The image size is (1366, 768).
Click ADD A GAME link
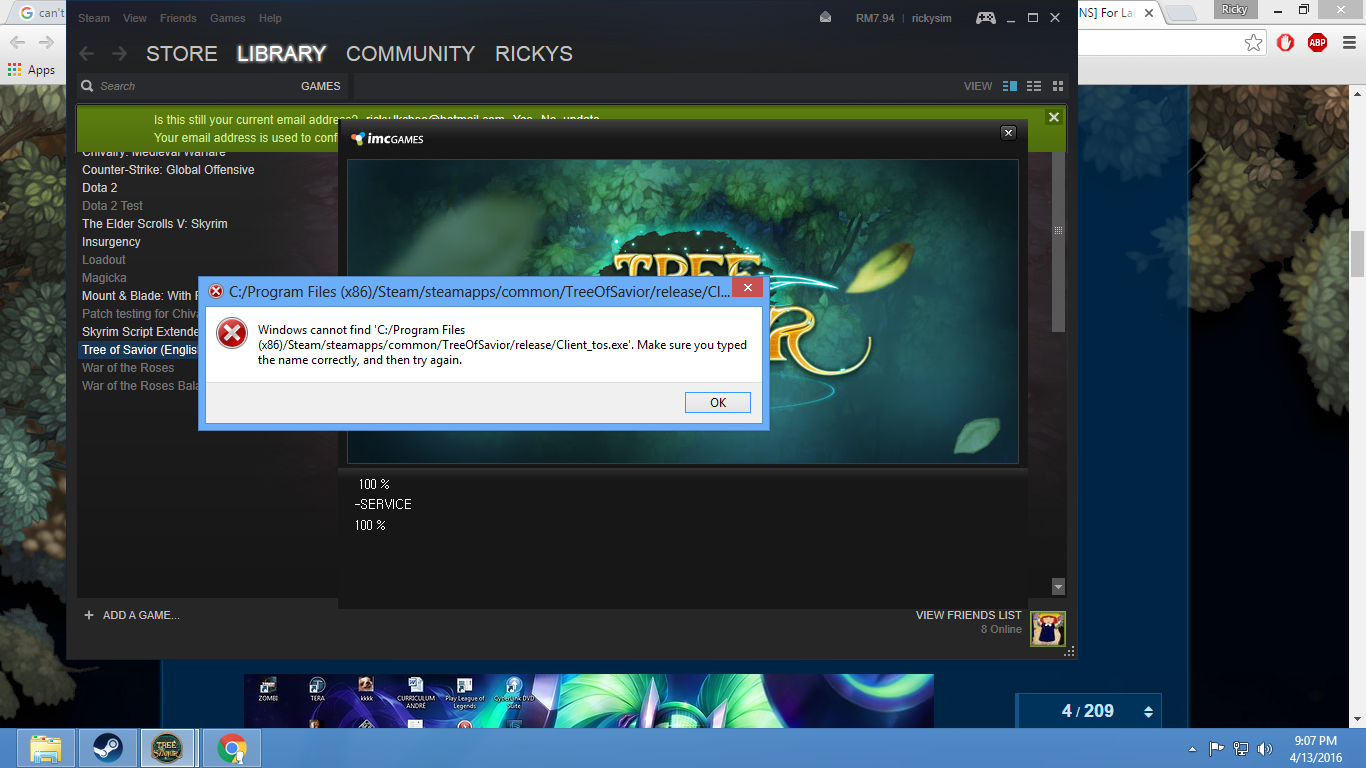pos(140,615)
